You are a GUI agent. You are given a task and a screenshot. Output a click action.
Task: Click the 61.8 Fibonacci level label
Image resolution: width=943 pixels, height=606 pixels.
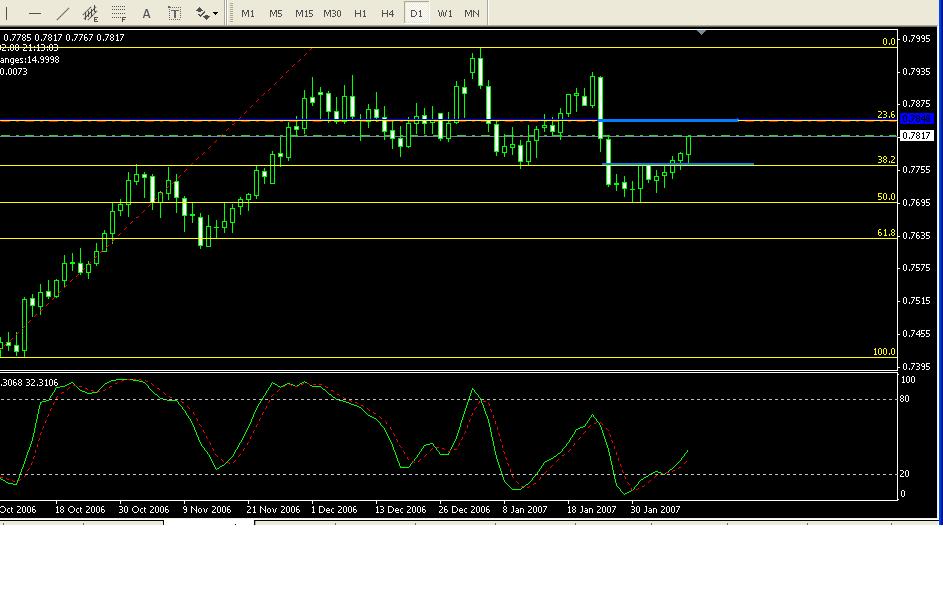pos(885,233)
